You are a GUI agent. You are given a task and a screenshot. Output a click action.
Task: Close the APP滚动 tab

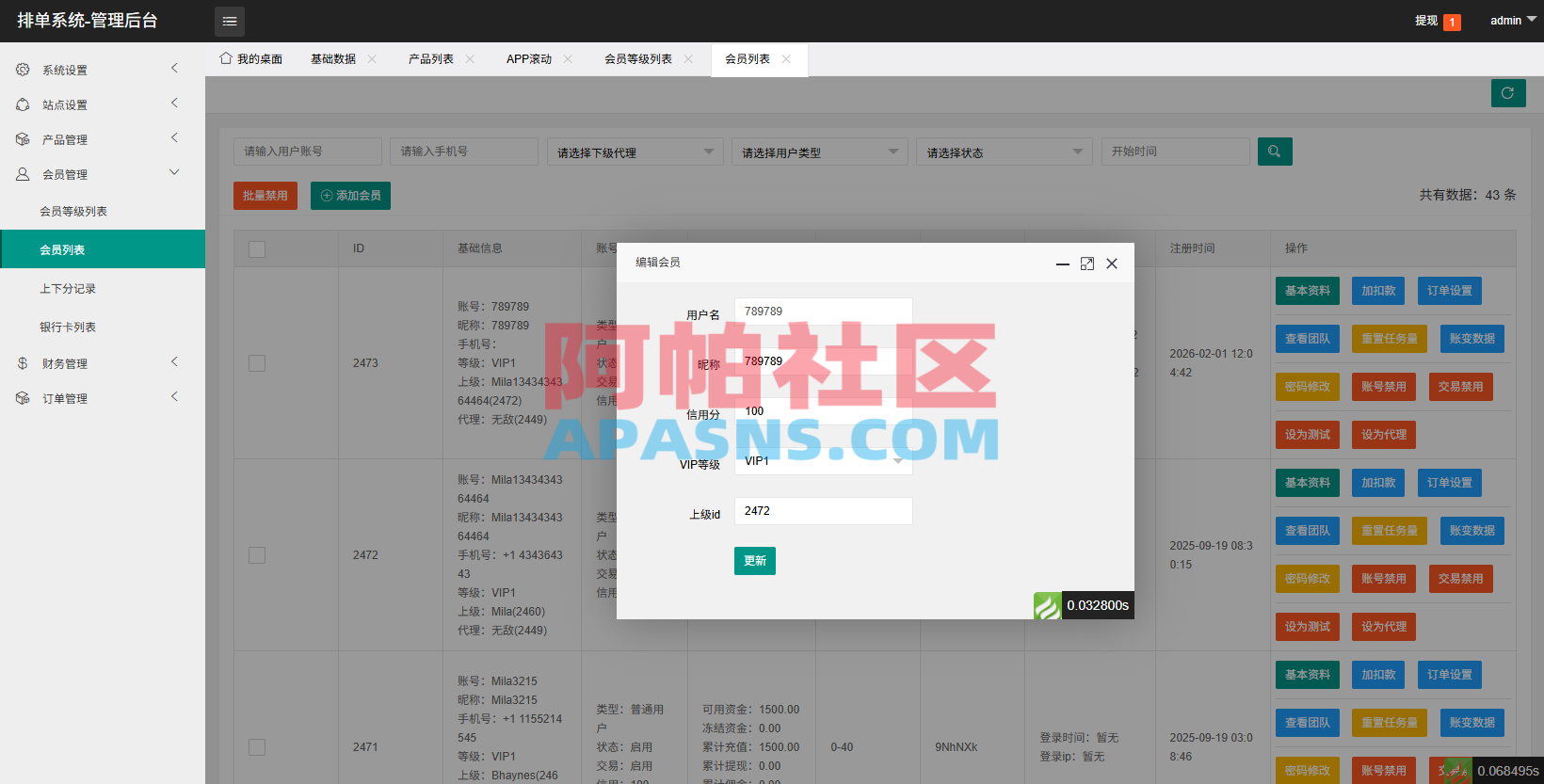pos(568,58)
